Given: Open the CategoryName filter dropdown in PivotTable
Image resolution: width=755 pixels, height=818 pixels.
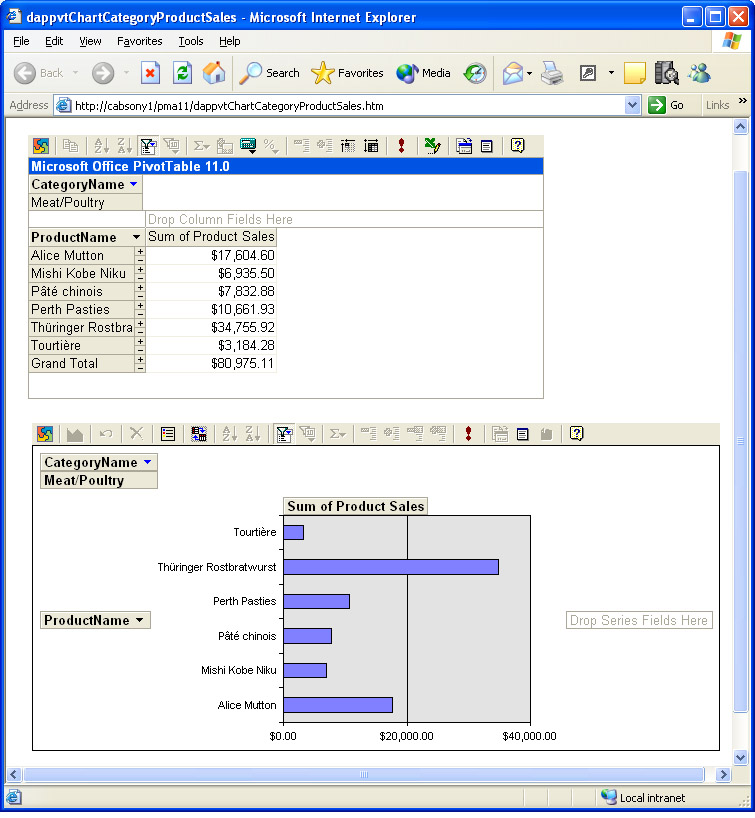Looking at the screenshot, I should pos(133,185).
